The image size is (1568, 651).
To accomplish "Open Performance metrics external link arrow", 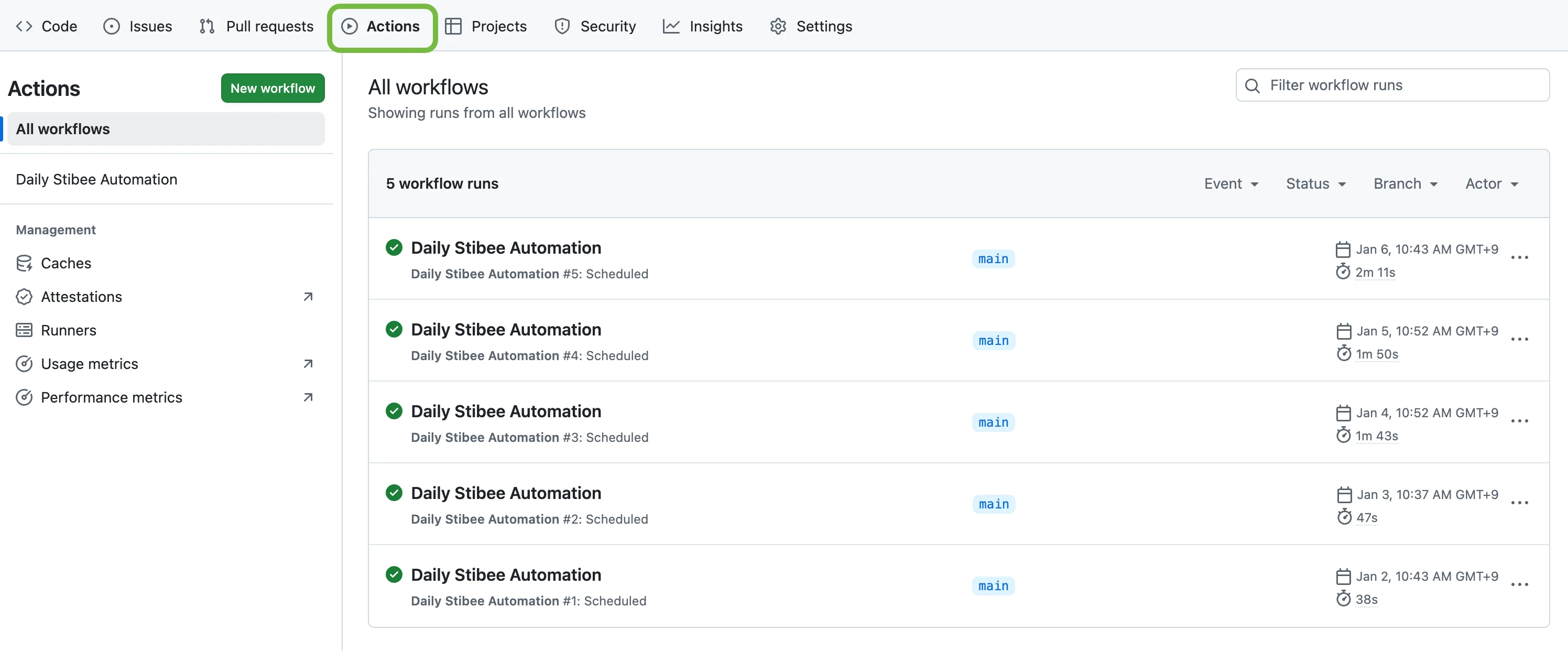I will click(x=308, y=397).
